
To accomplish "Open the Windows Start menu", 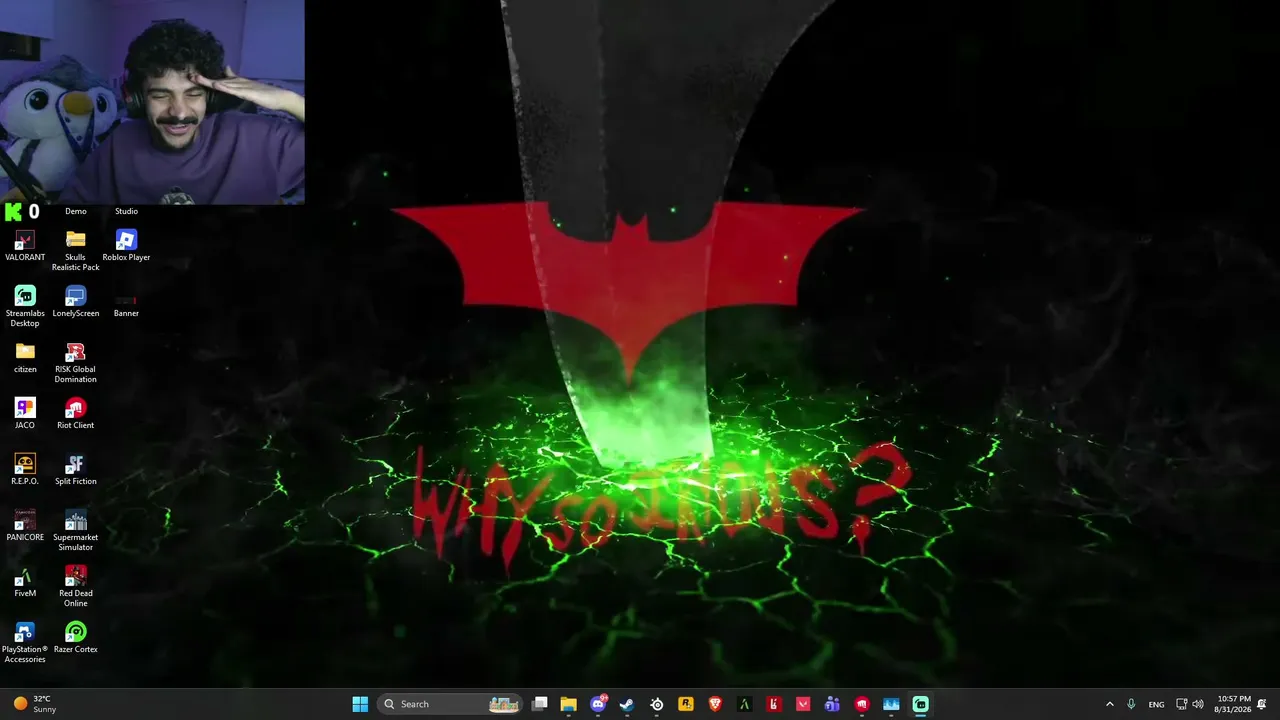I will [x=360, y=704].
